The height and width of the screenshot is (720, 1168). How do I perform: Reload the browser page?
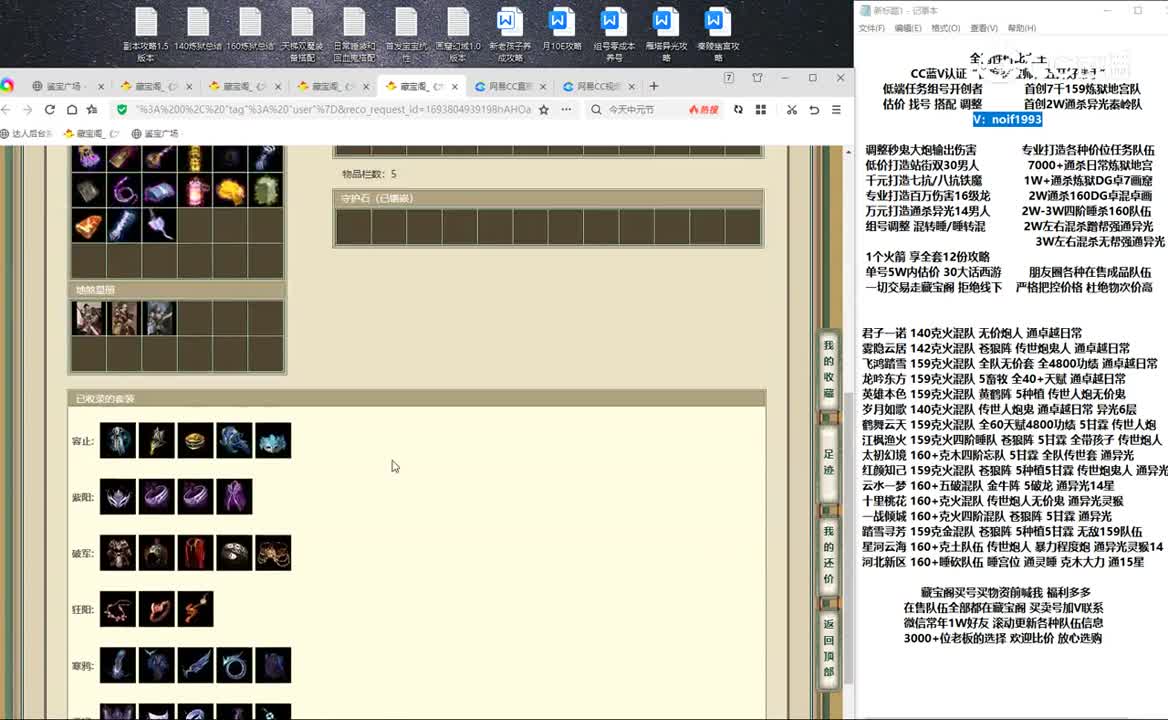tap(50, 109)
